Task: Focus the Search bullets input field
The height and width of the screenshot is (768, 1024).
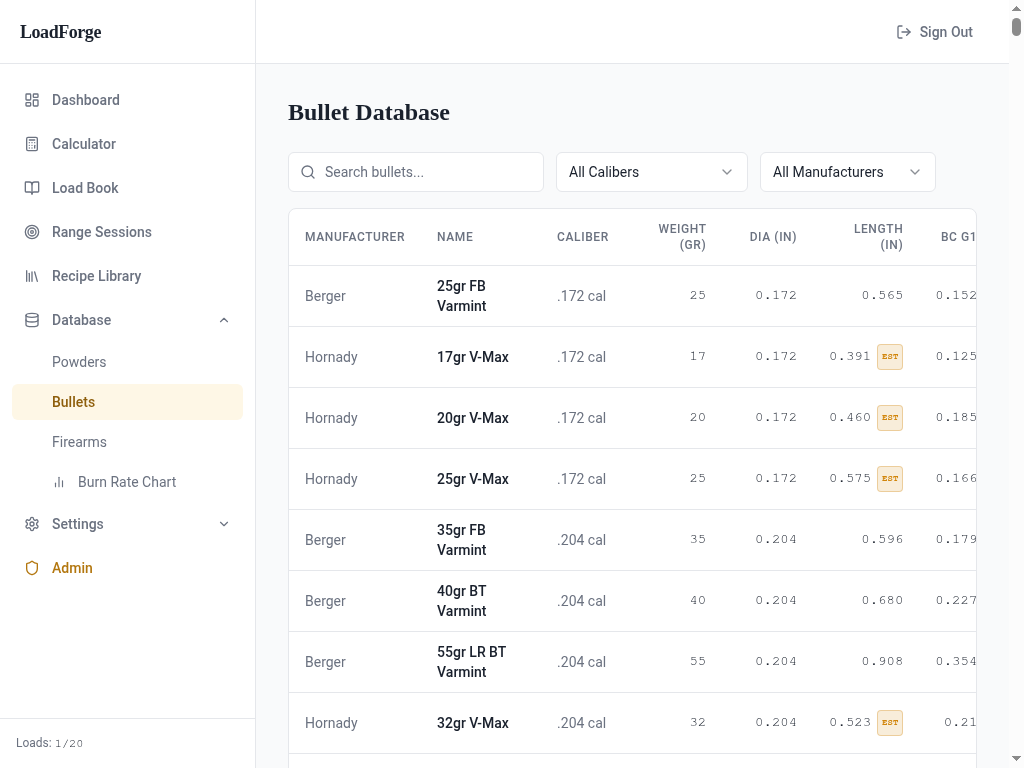Action: pos(416,172)
